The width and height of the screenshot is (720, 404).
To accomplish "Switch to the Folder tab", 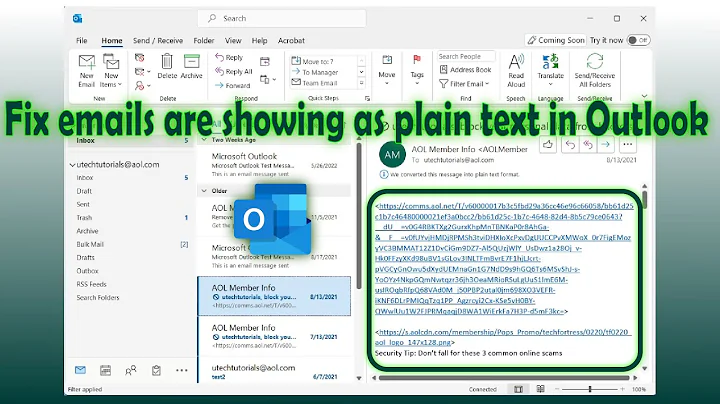I will coord(204,40).
